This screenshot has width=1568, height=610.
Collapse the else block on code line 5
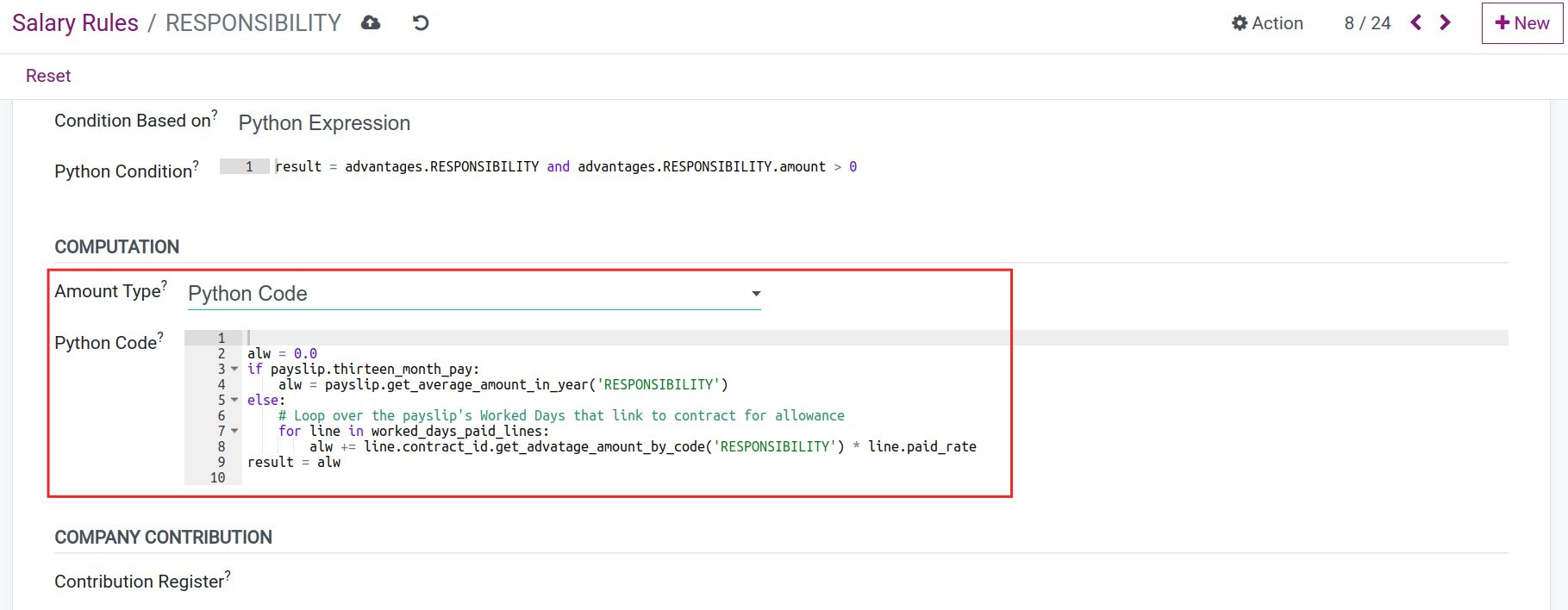click(234, 401)
